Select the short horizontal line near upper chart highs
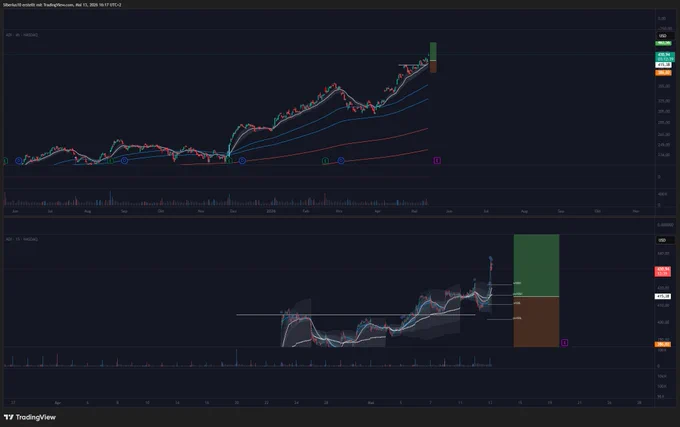 tap(413, 65)
